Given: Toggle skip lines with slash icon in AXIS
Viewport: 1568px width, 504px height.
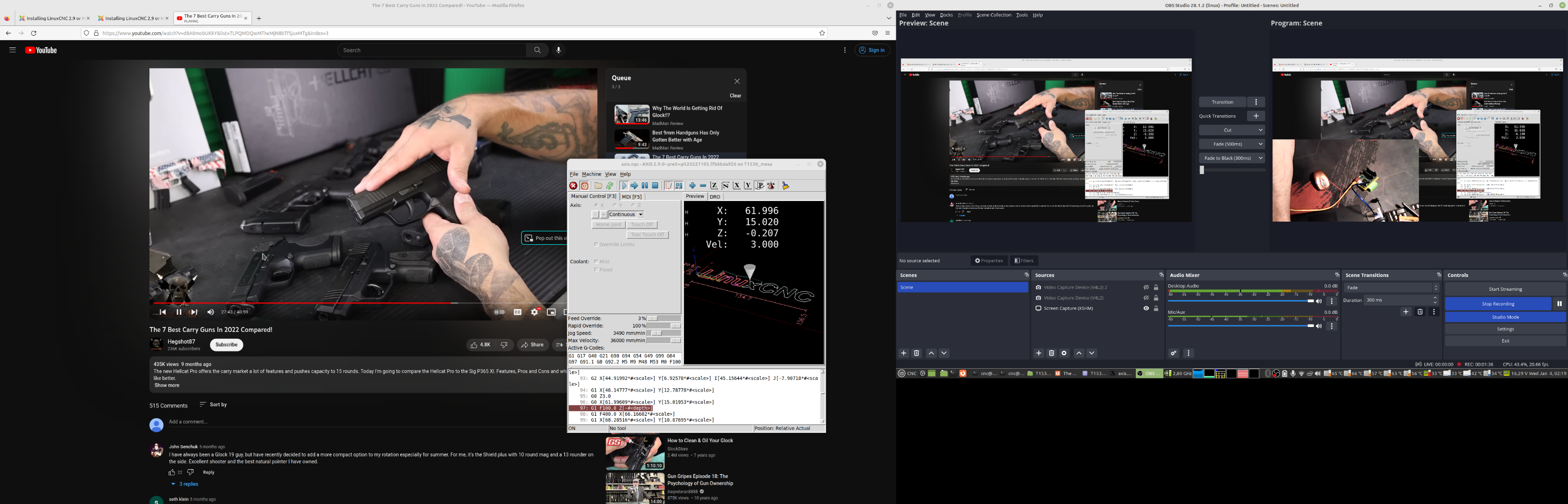Looking at the screenshot, I should pyautogui.click(x=668, y=186).
